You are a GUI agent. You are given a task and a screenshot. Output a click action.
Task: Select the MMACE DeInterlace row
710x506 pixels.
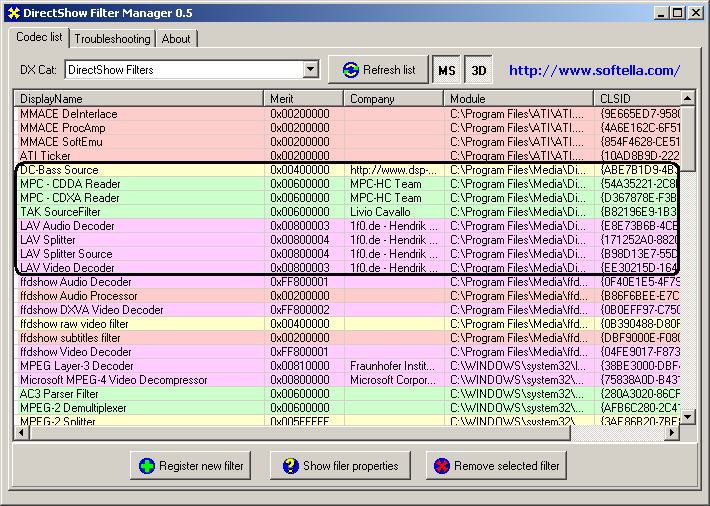tap(347, 114)
